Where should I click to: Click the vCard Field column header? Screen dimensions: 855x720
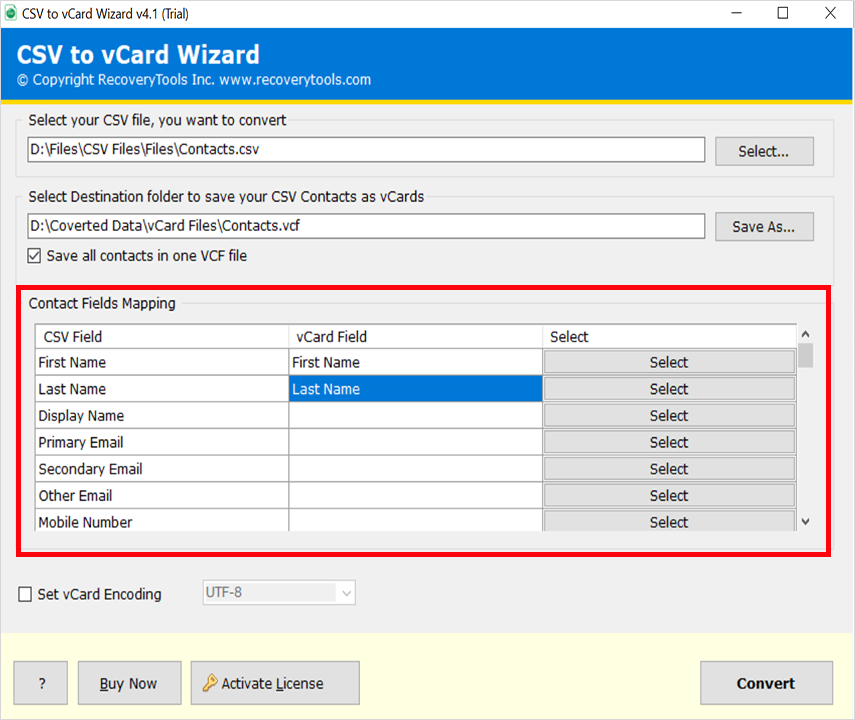[x=416, y=337]
